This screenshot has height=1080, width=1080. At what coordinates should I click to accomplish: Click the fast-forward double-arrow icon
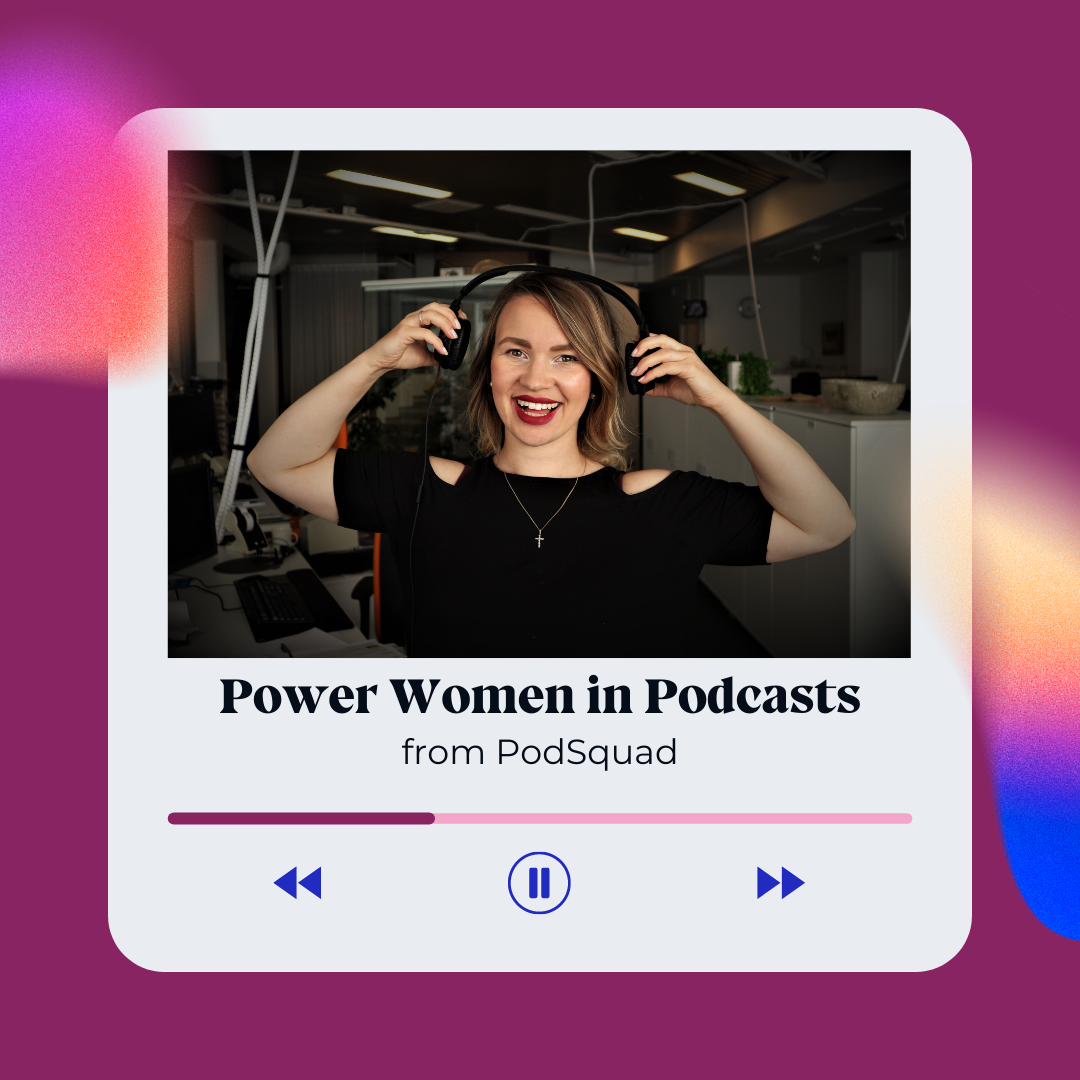click(x=780, y=882)
